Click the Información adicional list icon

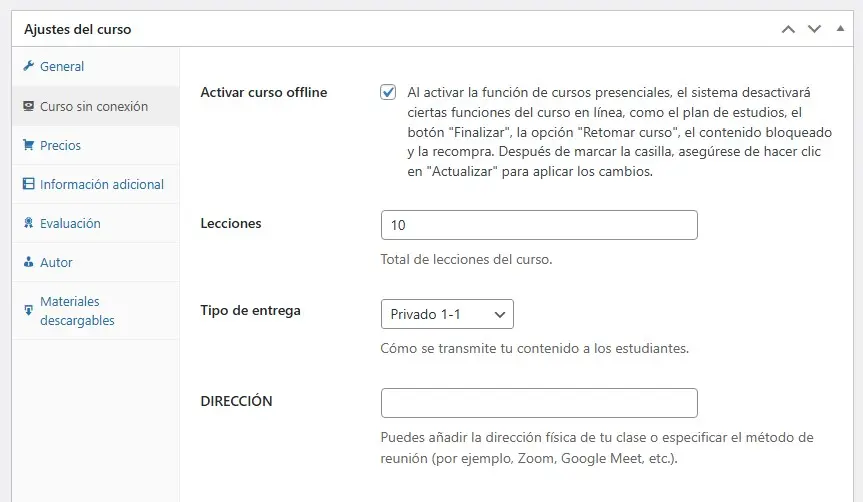point(29,184)
